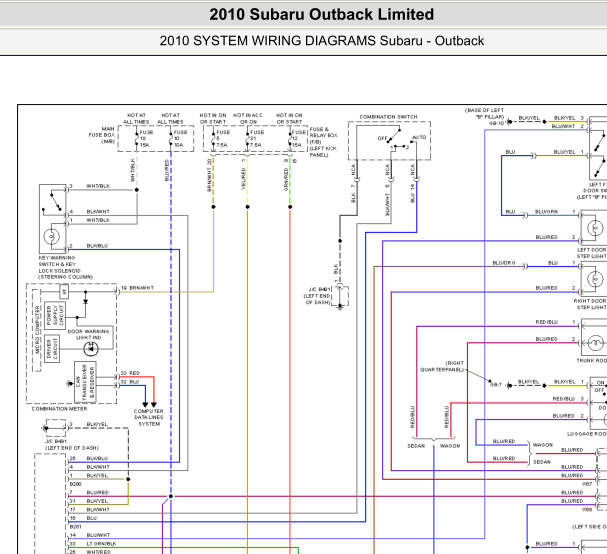Select the "COMBINATION SWITCH" label
607x554 pixels.
[388, 117]
